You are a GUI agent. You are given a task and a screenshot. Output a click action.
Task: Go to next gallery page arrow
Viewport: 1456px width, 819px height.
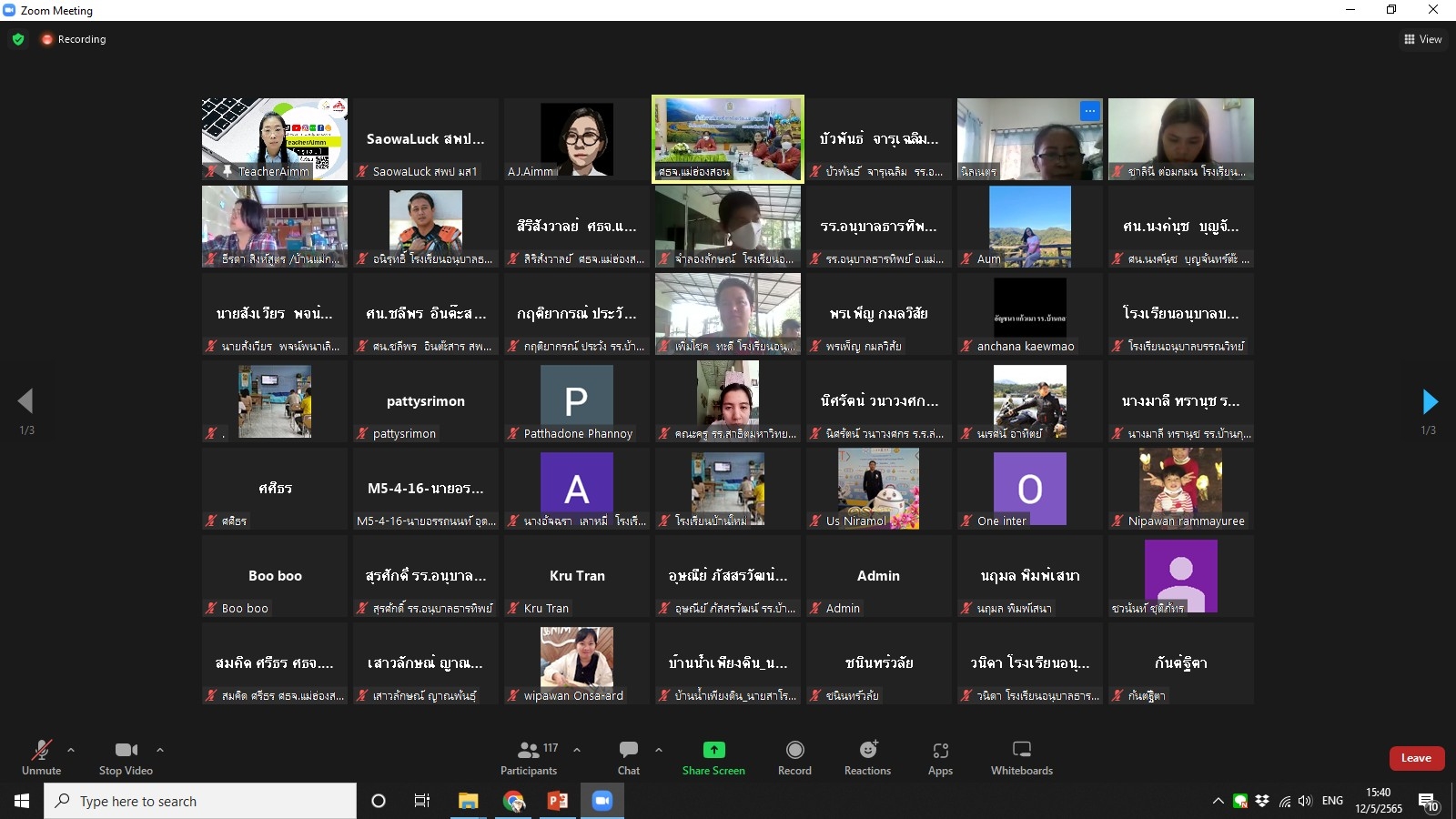(x=1430, y=401)
